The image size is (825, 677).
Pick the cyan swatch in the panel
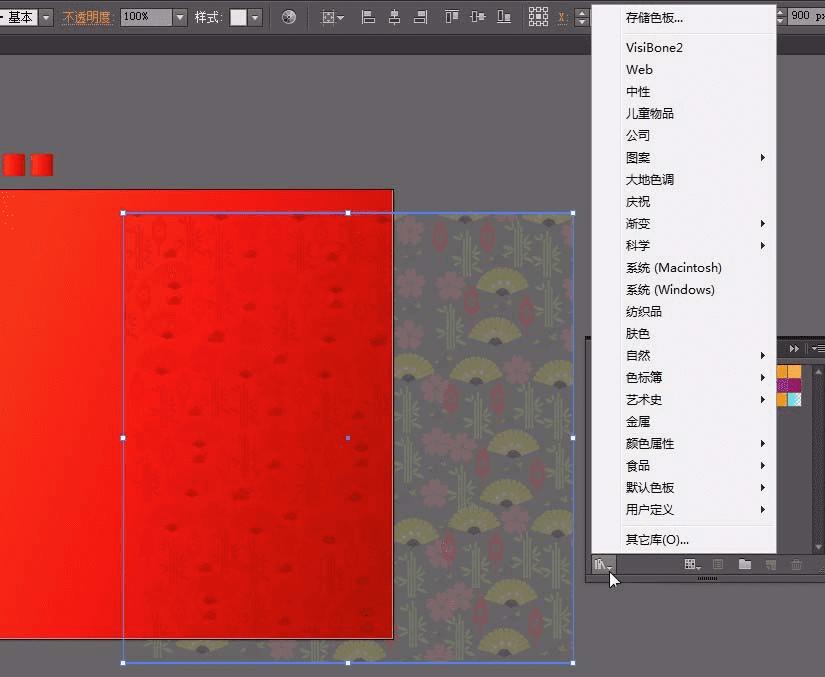[x=795, y=399]
